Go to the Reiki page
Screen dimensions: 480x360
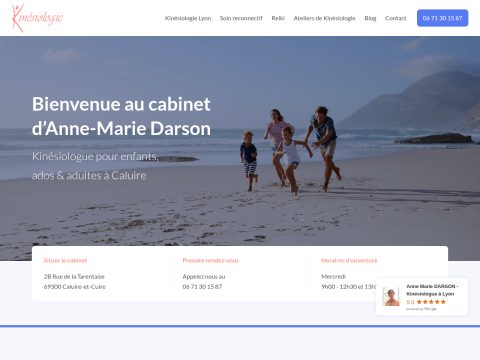[278, 18]
